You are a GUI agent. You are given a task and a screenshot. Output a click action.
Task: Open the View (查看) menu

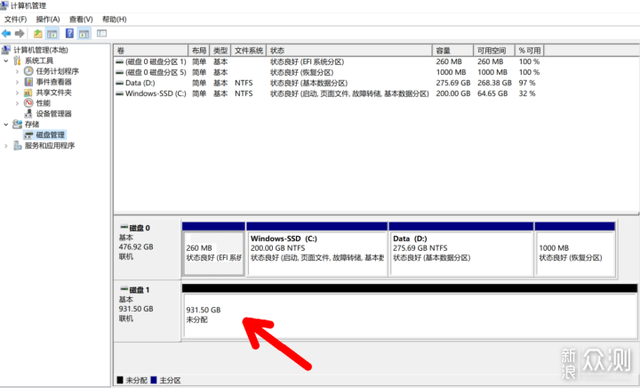click(81, 19)
